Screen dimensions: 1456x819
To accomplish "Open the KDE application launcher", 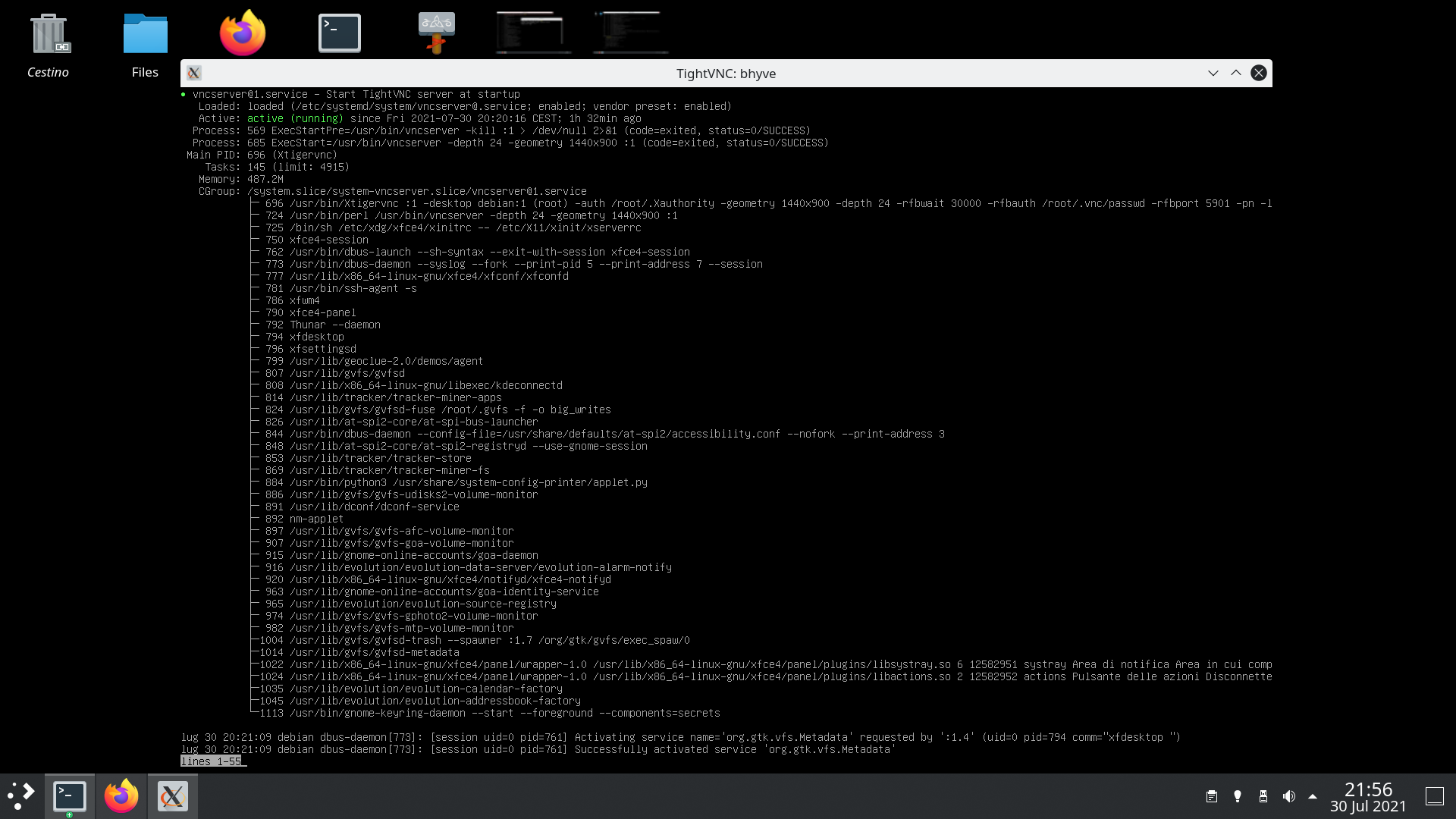I will click(21, 796).
